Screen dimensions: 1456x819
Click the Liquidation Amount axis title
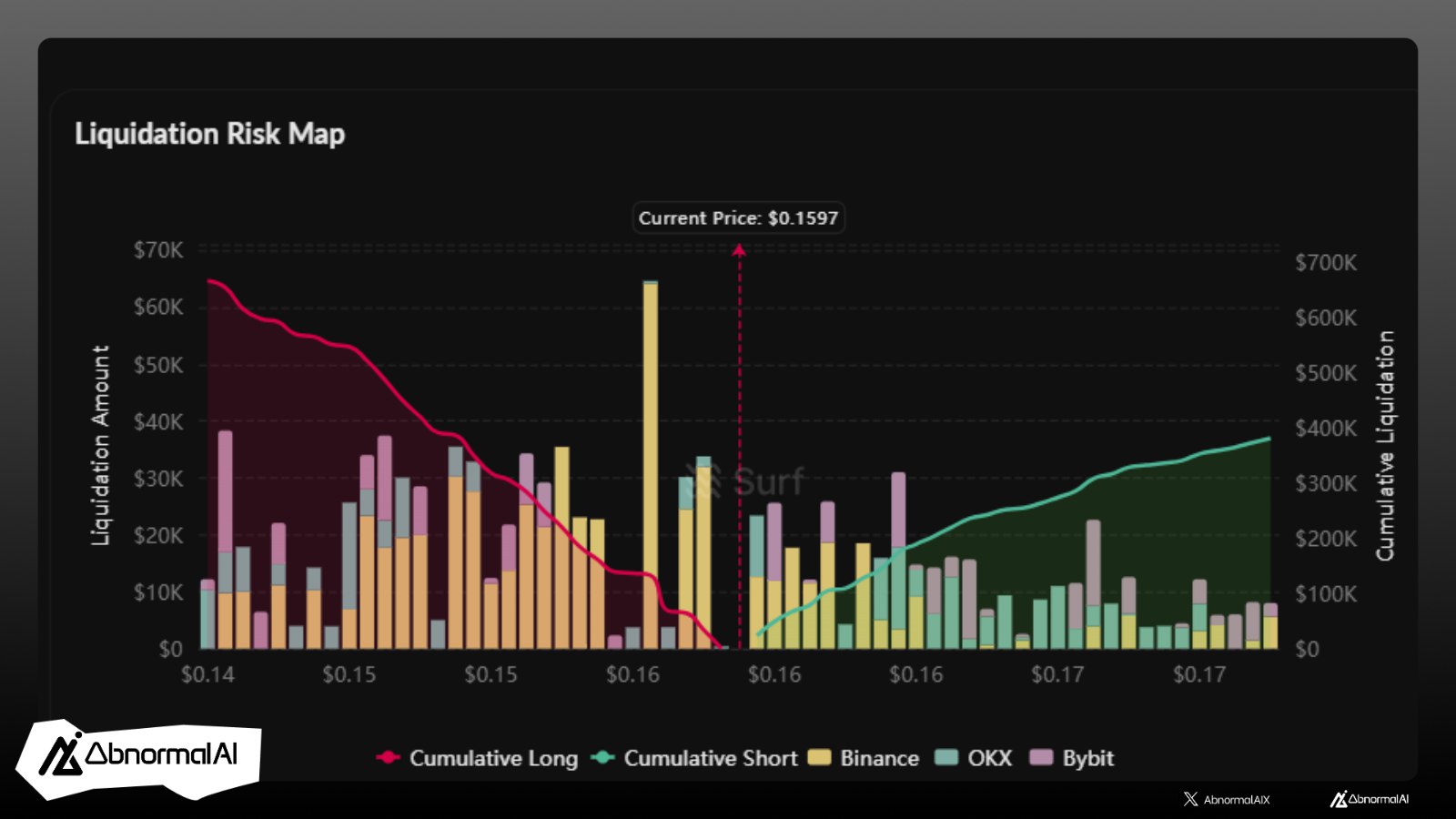(100, 446)
